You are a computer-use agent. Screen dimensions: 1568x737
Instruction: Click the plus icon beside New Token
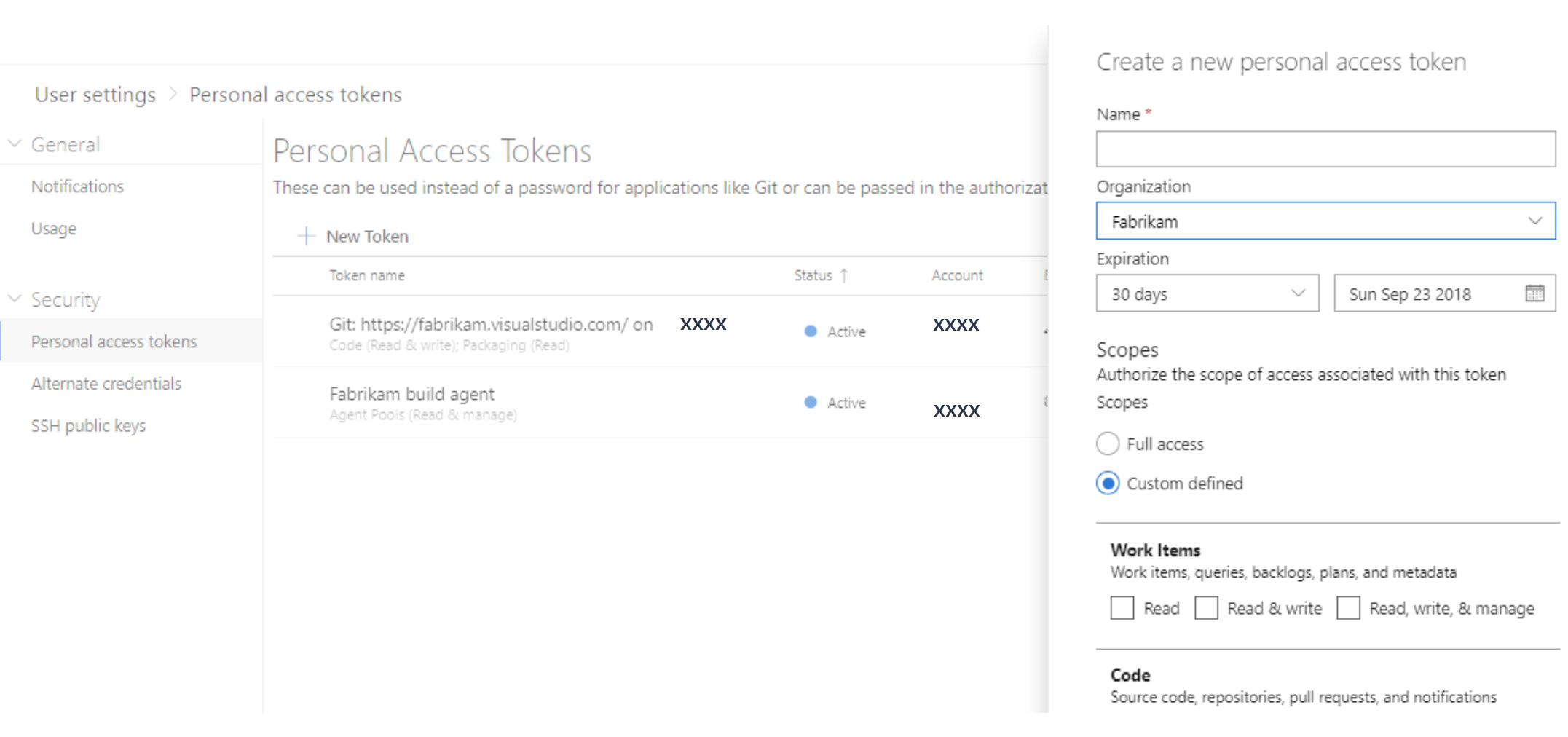(x=307, y=236)
